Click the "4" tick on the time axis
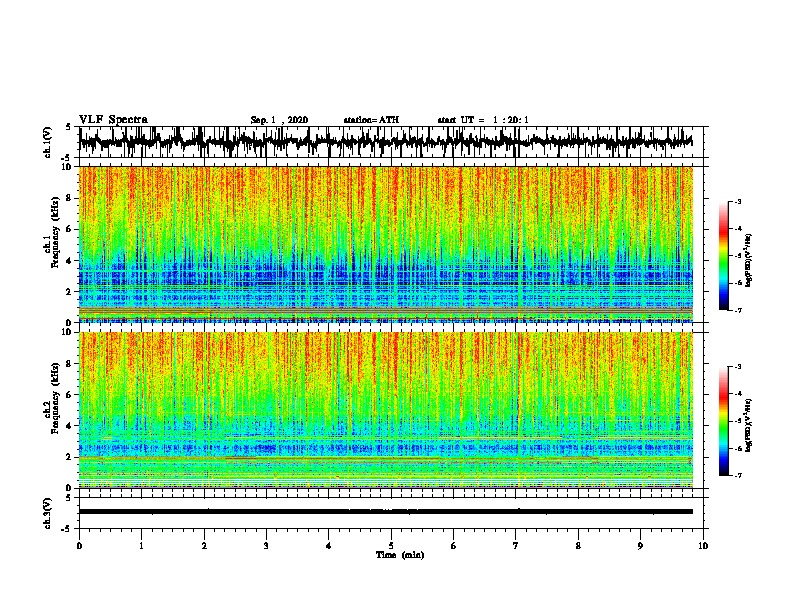Image resolution: width=792 pixels, height=612 pixels. (x=329, y=546)
